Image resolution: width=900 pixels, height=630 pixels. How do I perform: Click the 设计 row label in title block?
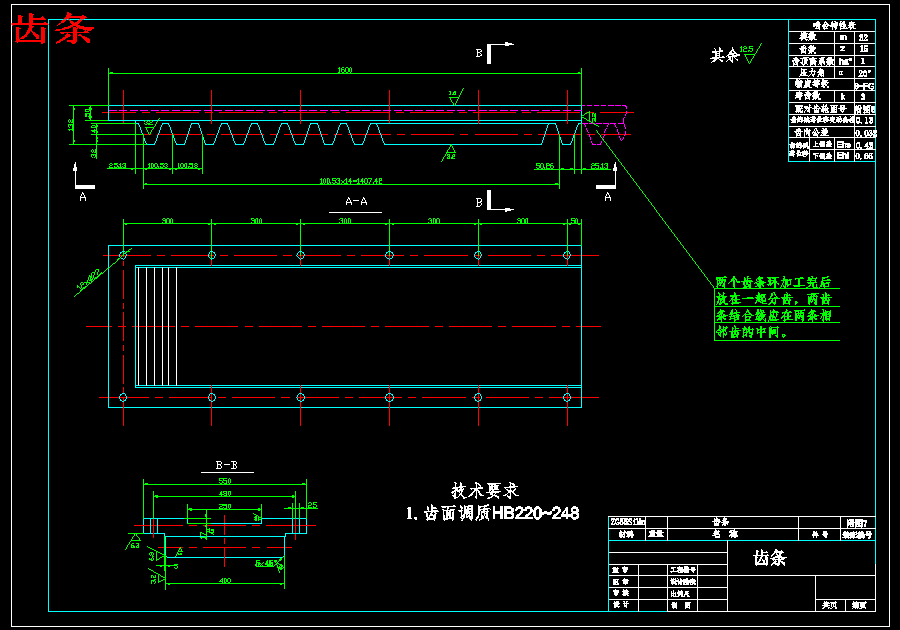click(x=620, y=605)
